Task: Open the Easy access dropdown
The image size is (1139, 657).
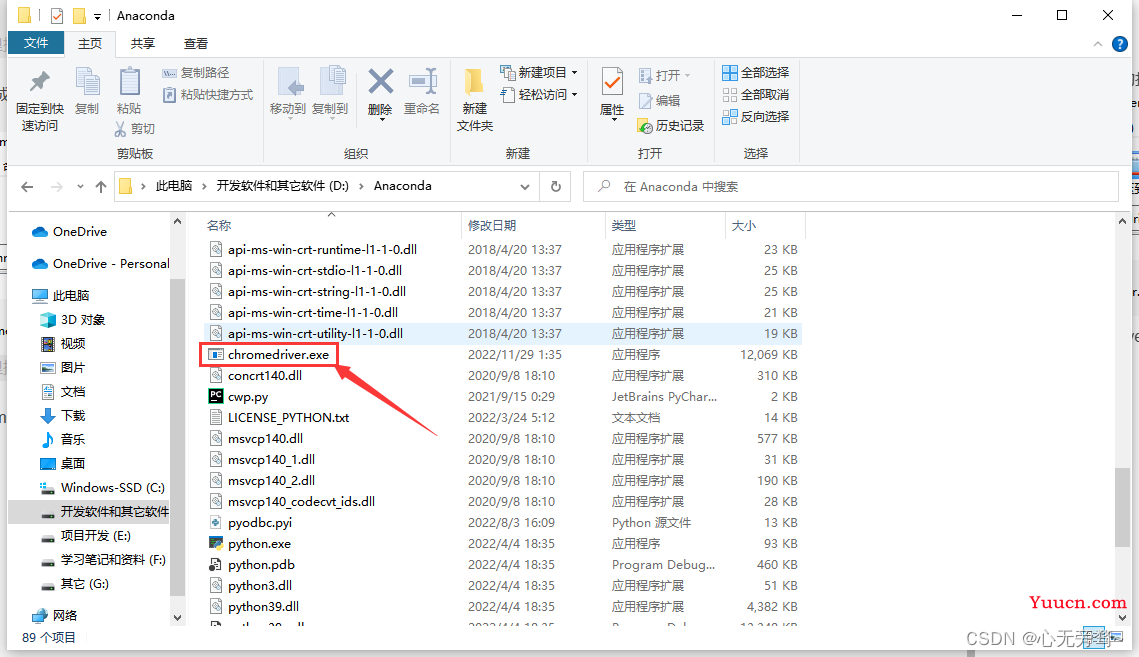Action: [x=538, y=94]
